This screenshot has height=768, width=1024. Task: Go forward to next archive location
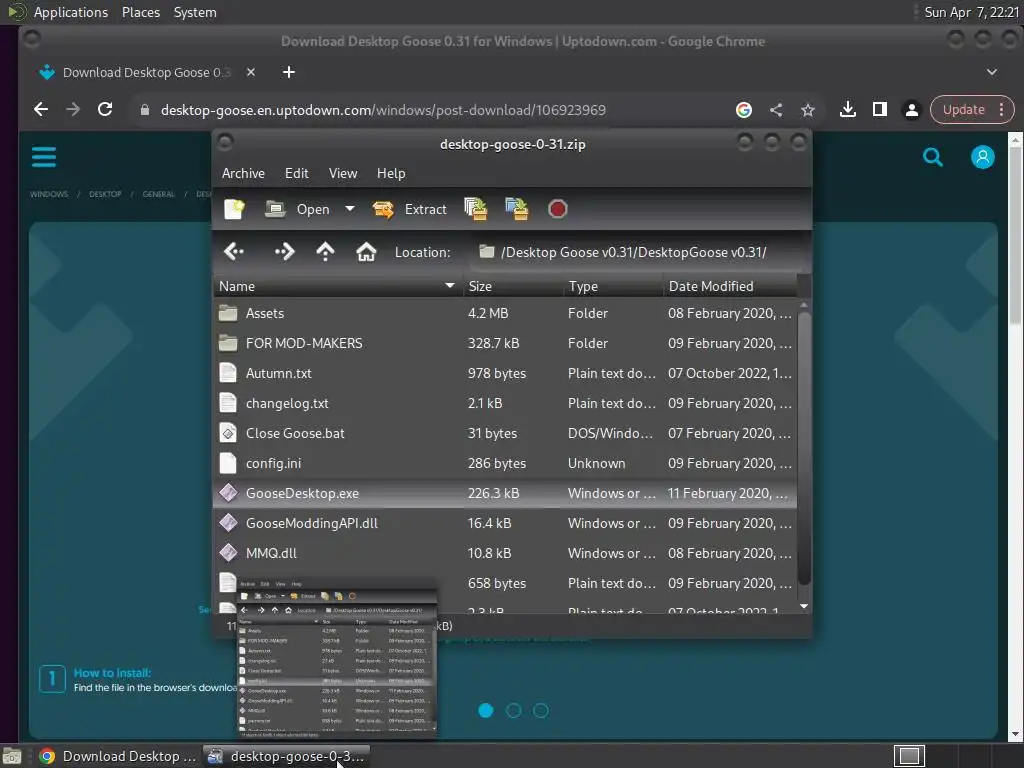tap(284, 251)
